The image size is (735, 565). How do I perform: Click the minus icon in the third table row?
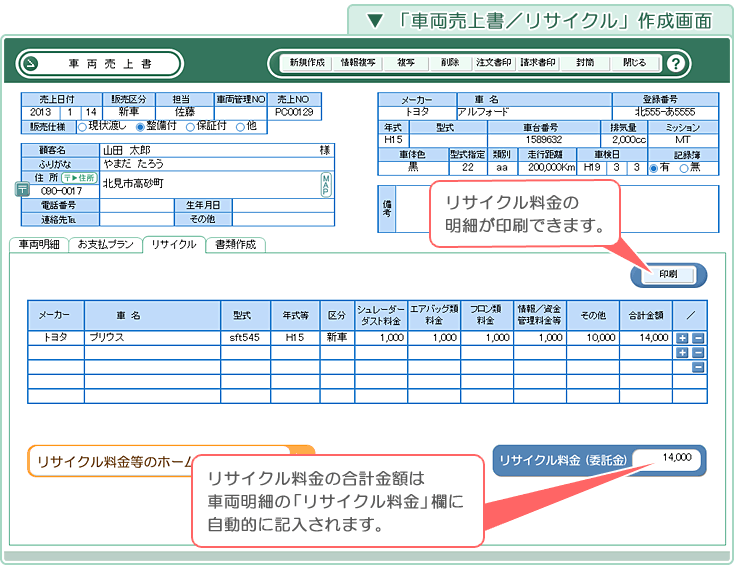[x=698, y=368]
